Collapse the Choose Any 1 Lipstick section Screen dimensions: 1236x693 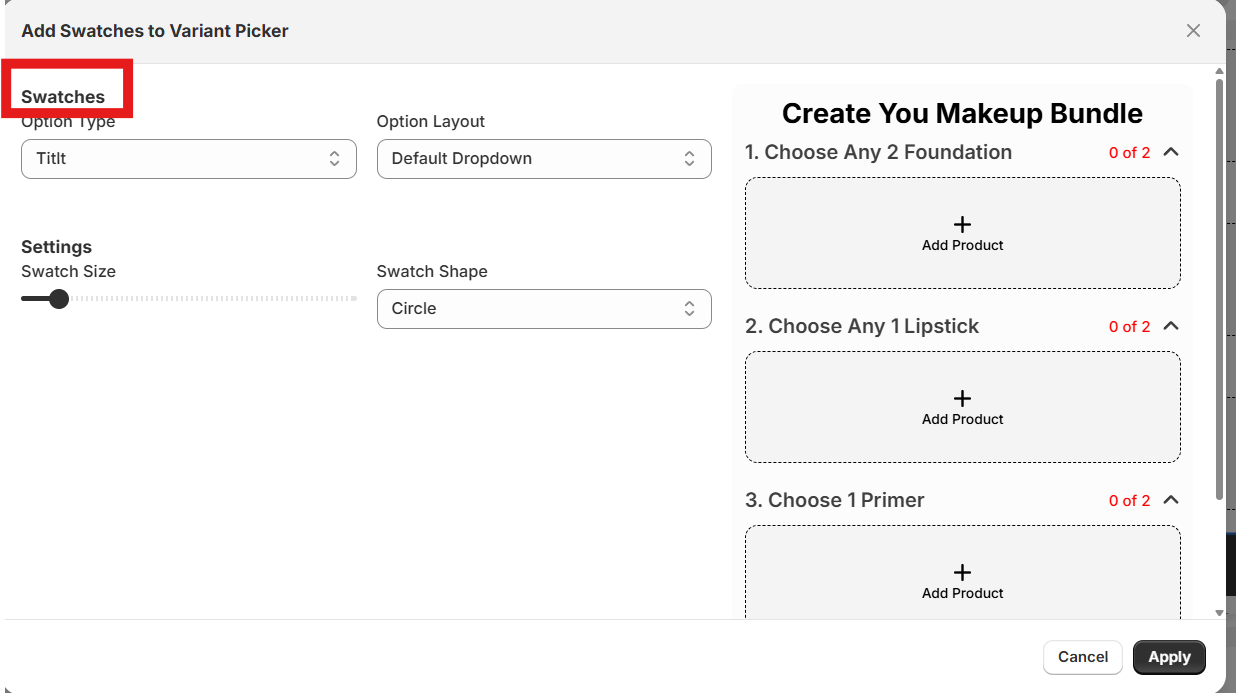pyautogui.click(x=1172, y=326)
